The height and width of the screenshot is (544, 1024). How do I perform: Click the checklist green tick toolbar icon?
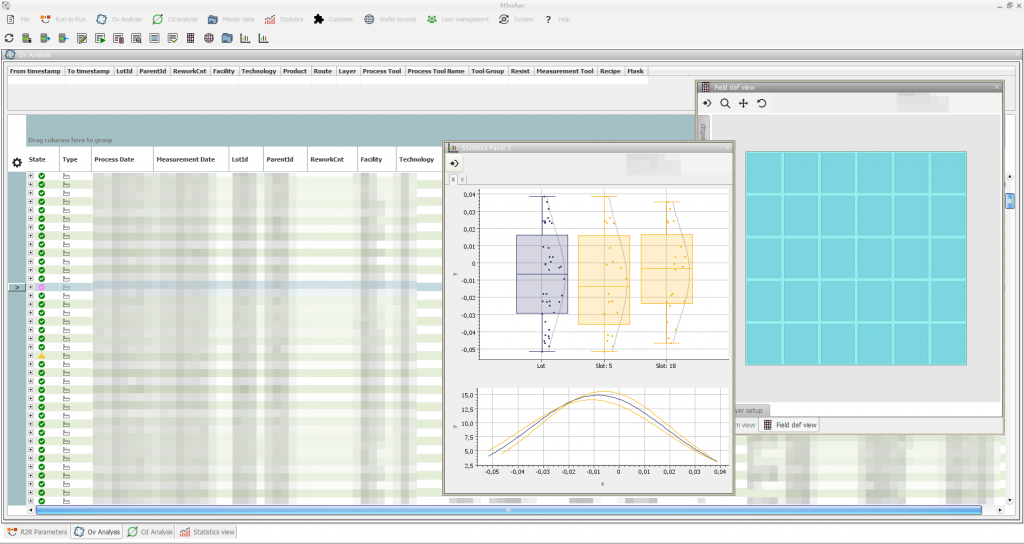(x=172, y=39)
